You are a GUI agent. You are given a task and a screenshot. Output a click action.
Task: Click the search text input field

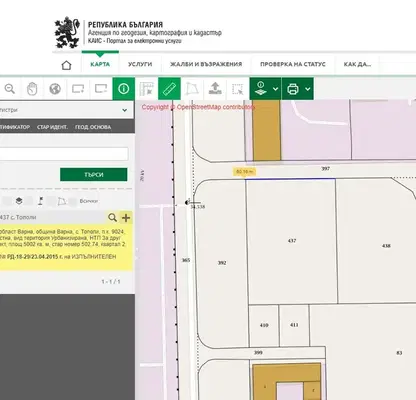tap(63, 154)
